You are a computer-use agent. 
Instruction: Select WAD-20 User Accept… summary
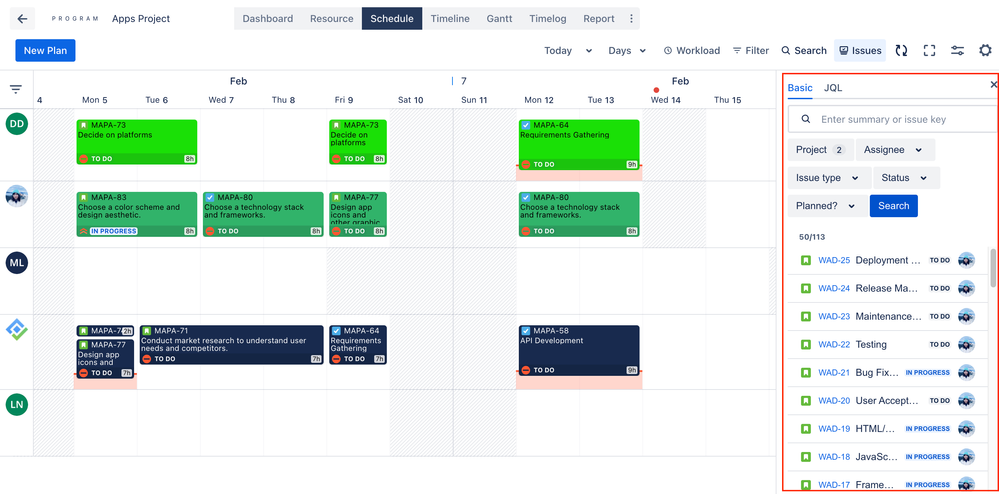coord(888,400)
